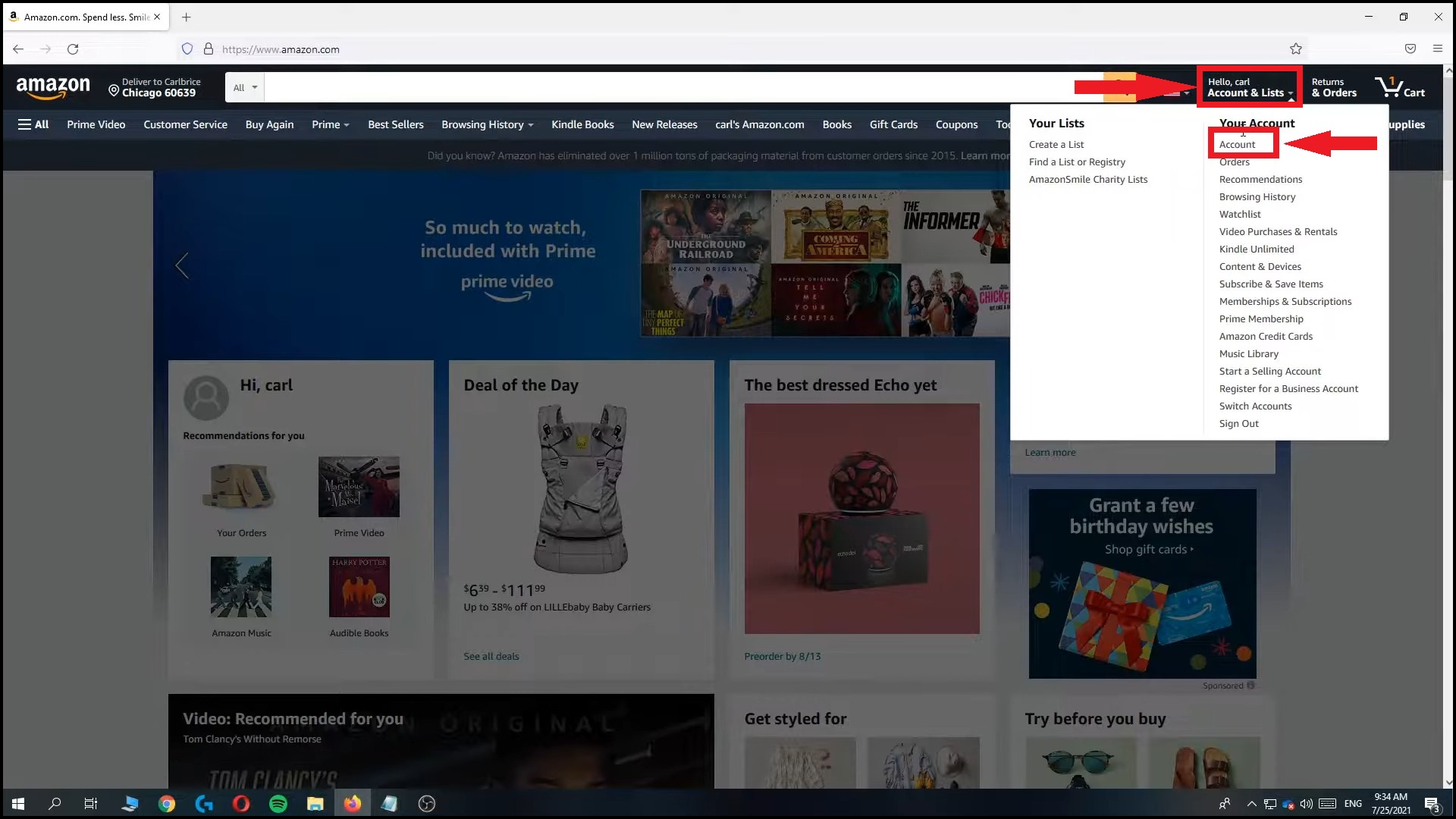Image resolution: width=1456 pixels, height=819 pixels.
Task: Bookmark page with the star icon
Action: coord(1295,49)
